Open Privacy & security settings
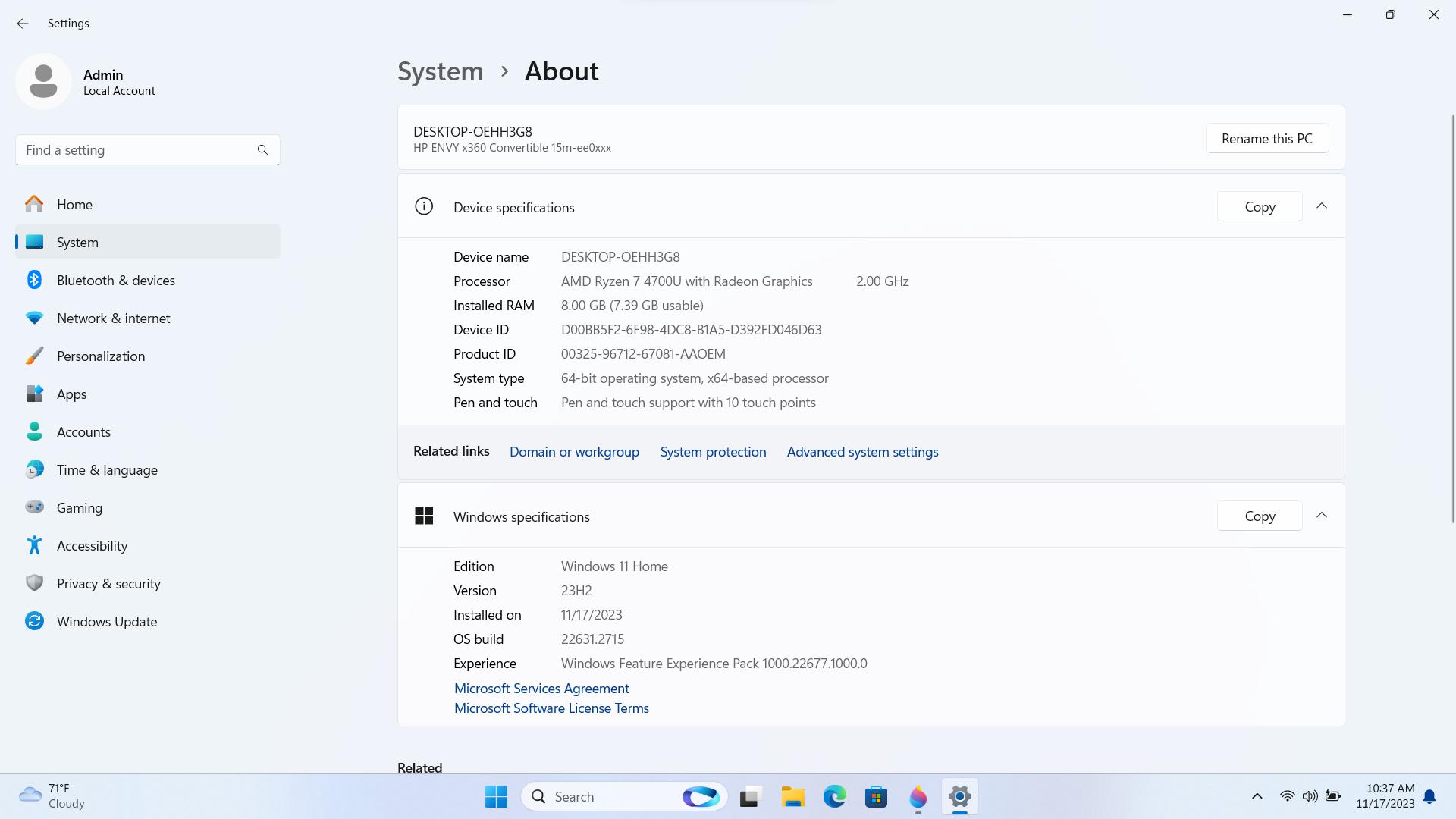The image size is (1456, 819). click(x=148, y=583)
